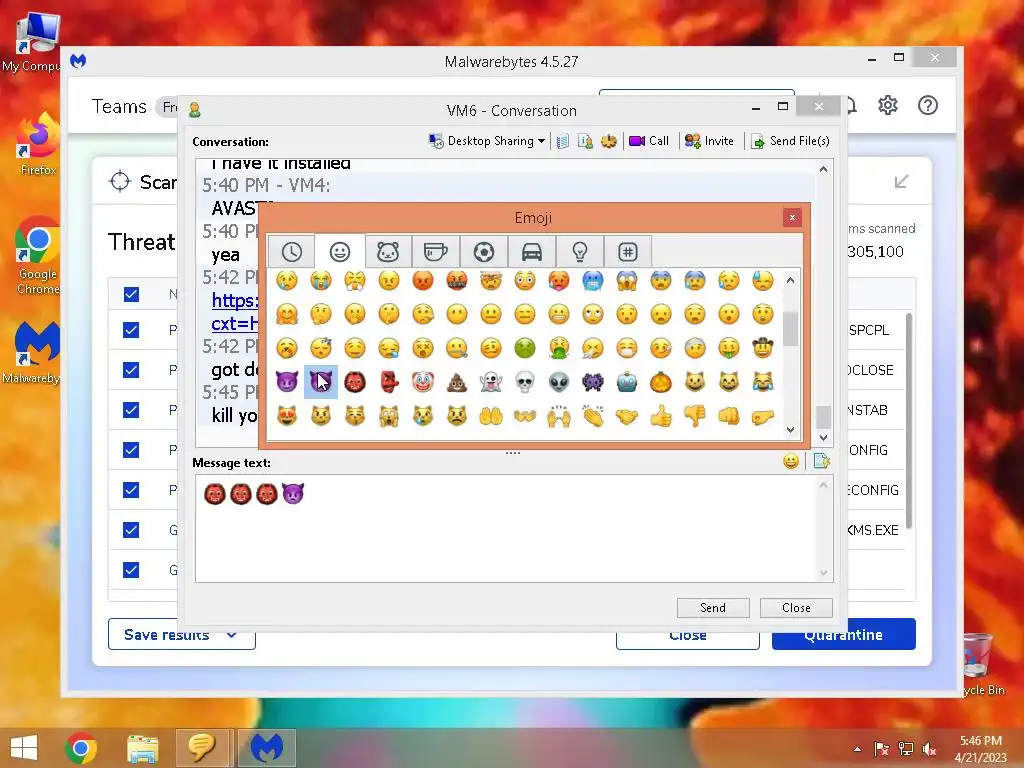Send the typed message

click(x=713, y=608)
